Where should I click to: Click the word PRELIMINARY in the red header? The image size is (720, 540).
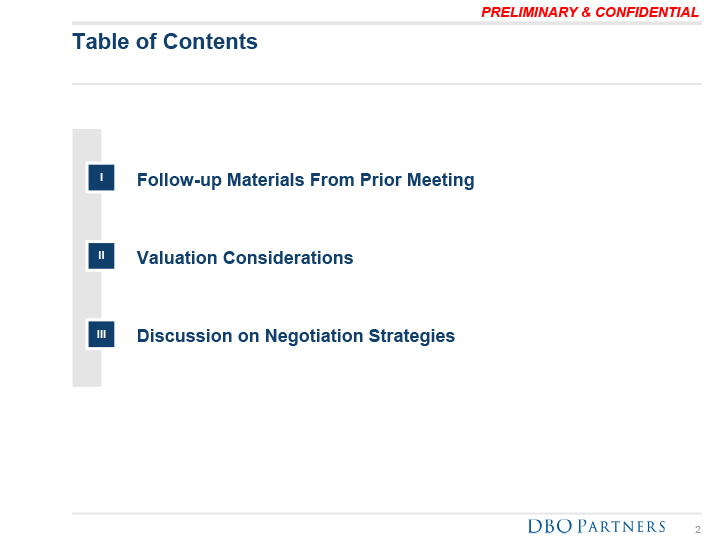pyautogui.click(x=528, y=12)
